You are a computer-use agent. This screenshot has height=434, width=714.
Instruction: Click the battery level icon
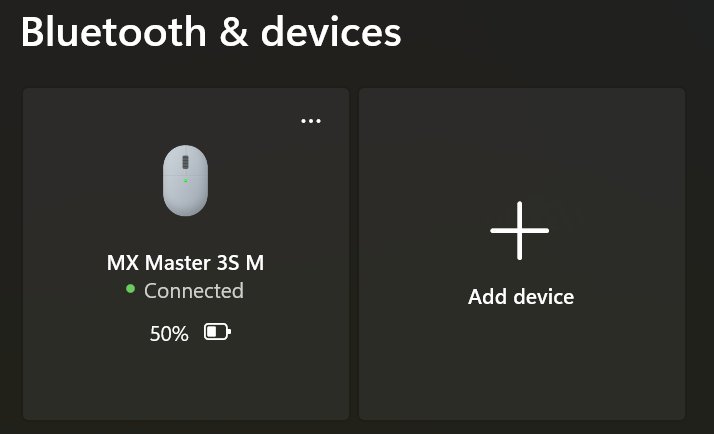[217, 332]
